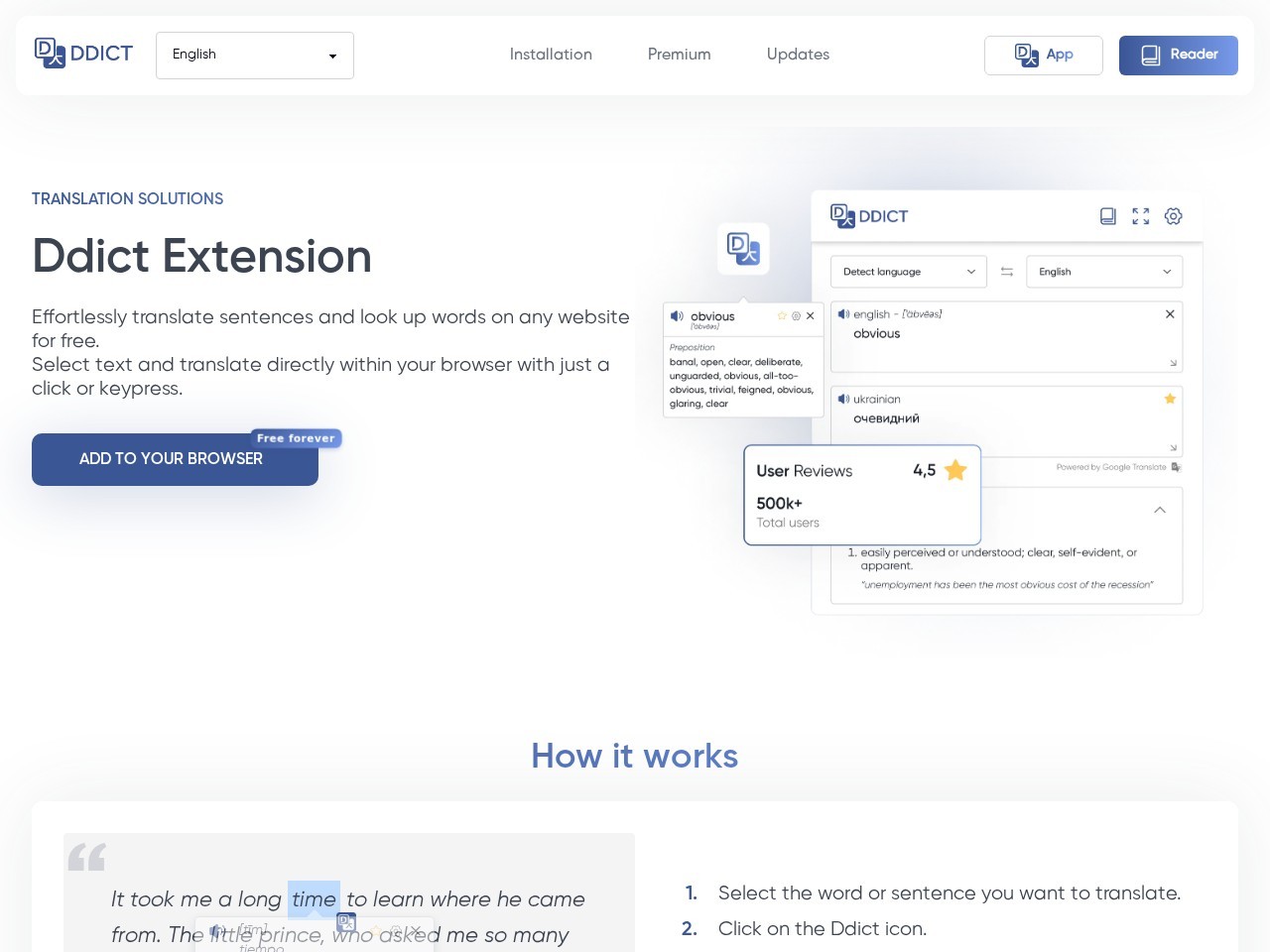
Task: Click the '500k+' total users figure
Action: point(779,504)
